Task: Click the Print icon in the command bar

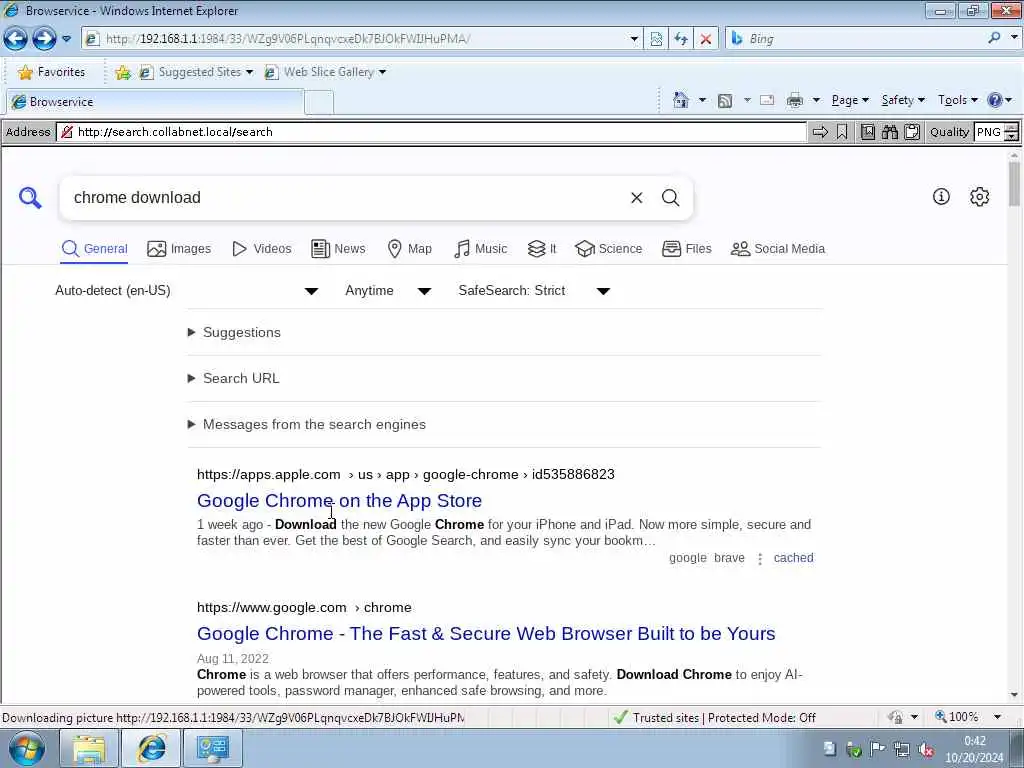Action: coord(795,100)
